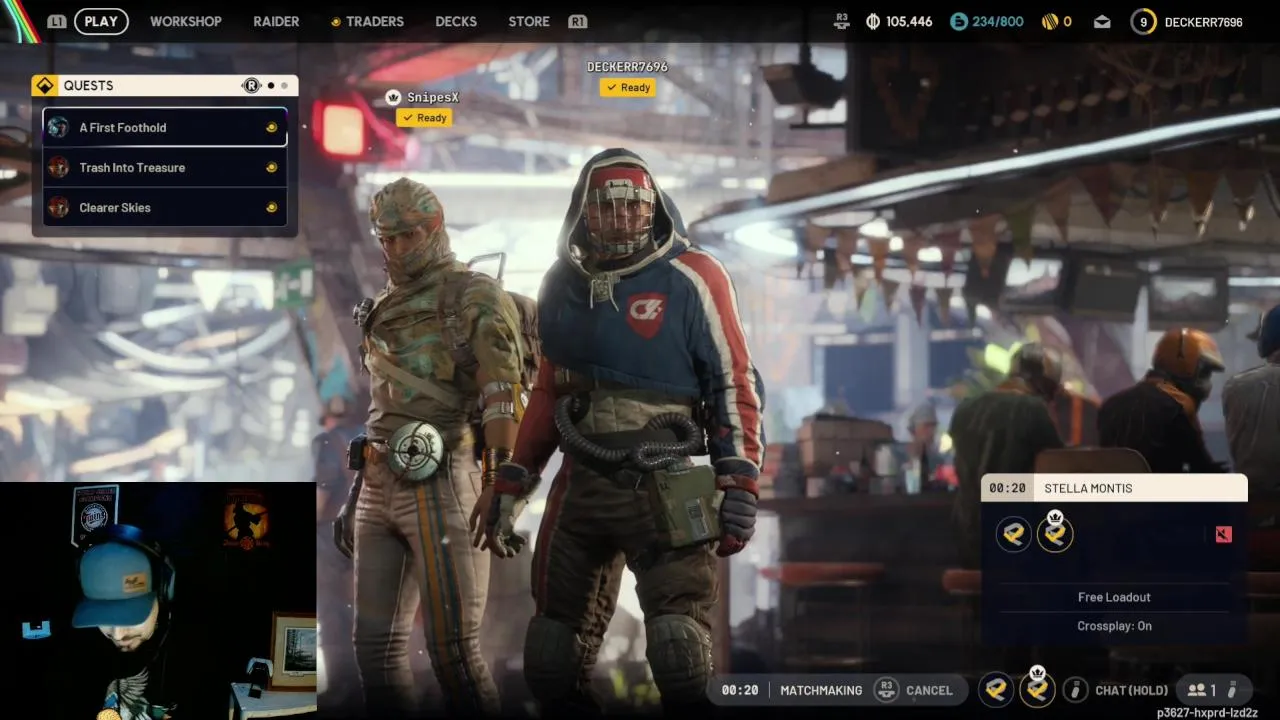
Task: Select the first Quests page dot
Action: tap(271, 86)
